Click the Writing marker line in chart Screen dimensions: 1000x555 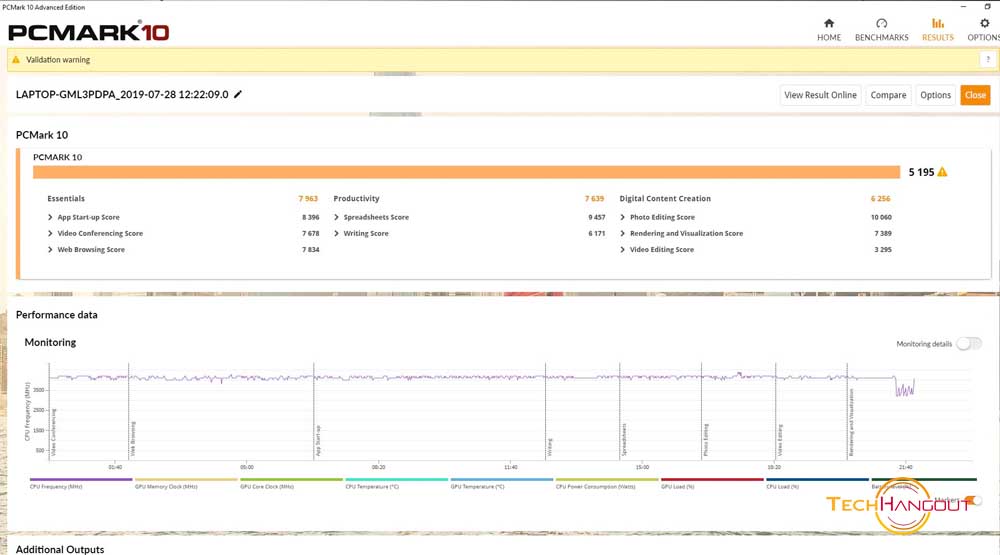(545, 411)
